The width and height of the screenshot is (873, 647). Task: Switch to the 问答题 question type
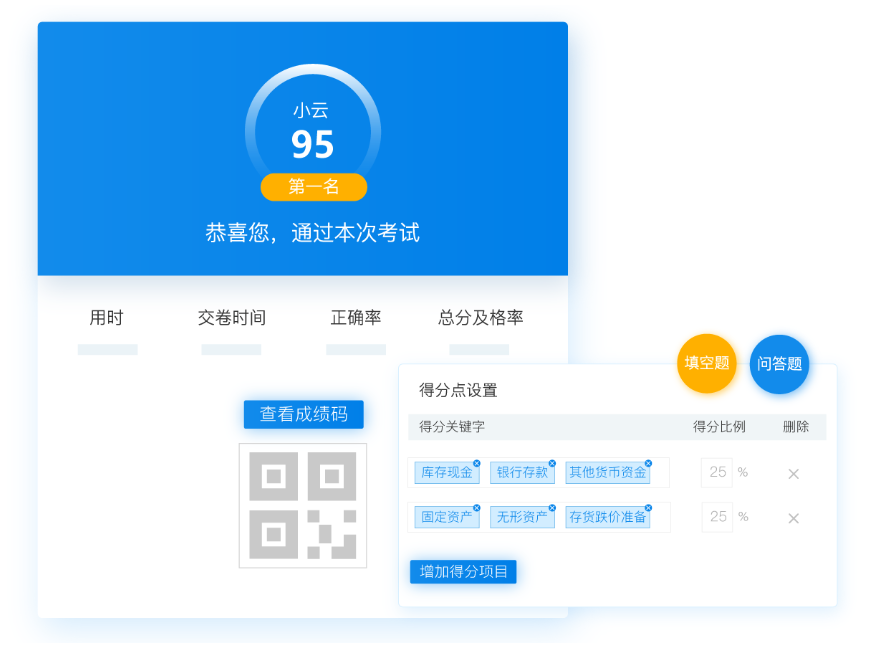pyautogui.click(x=779, y=364)
